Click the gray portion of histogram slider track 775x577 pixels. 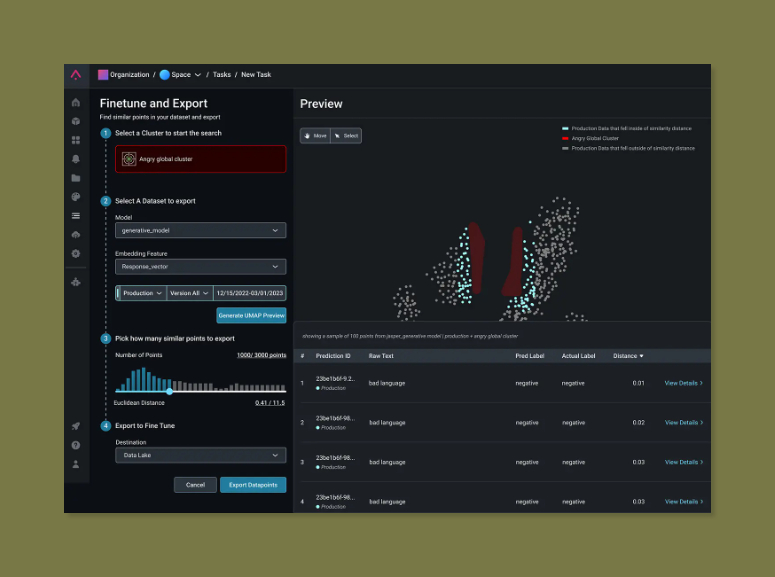[228, 392]
